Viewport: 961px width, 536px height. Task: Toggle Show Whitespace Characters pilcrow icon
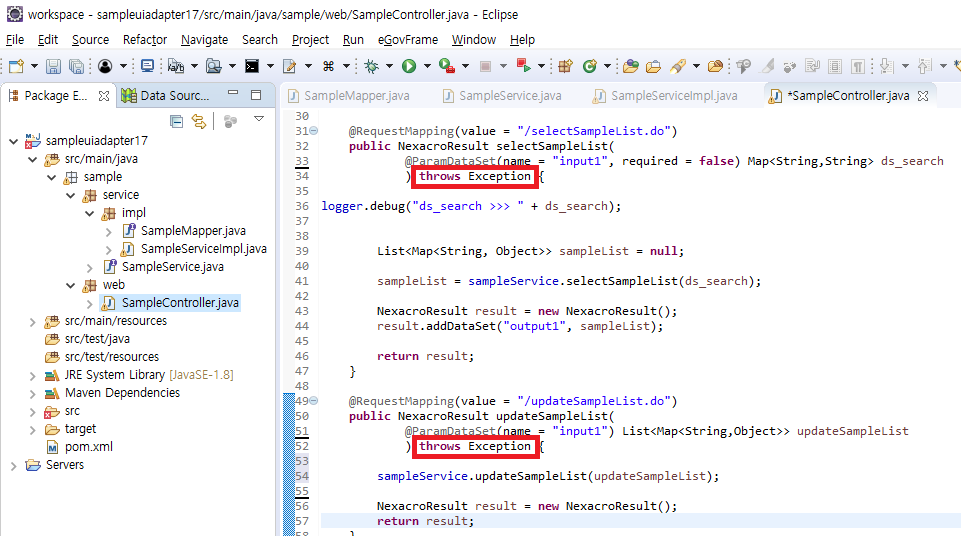pos(858,66)
